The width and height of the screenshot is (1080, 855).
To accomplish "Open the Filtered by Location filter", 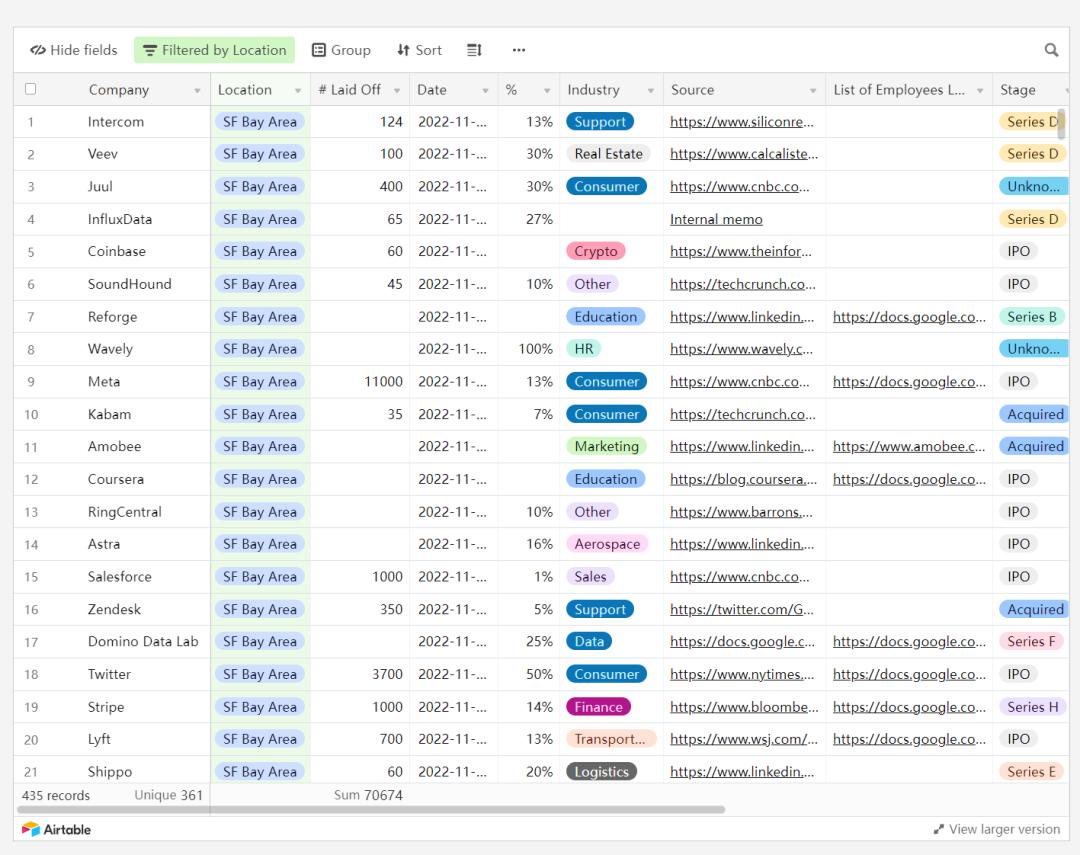I will click(x=214, y=50).
